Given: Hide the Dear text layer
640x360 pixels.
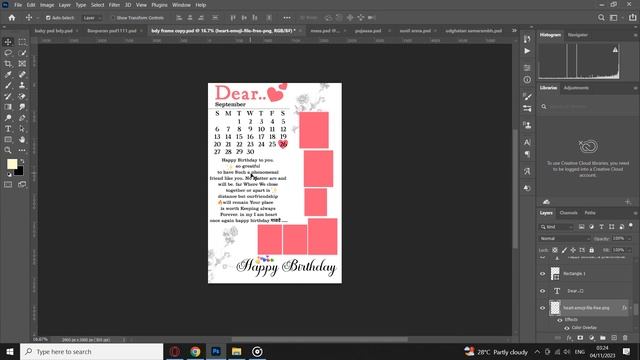Looking at the screenshot, I should point(542,291).
